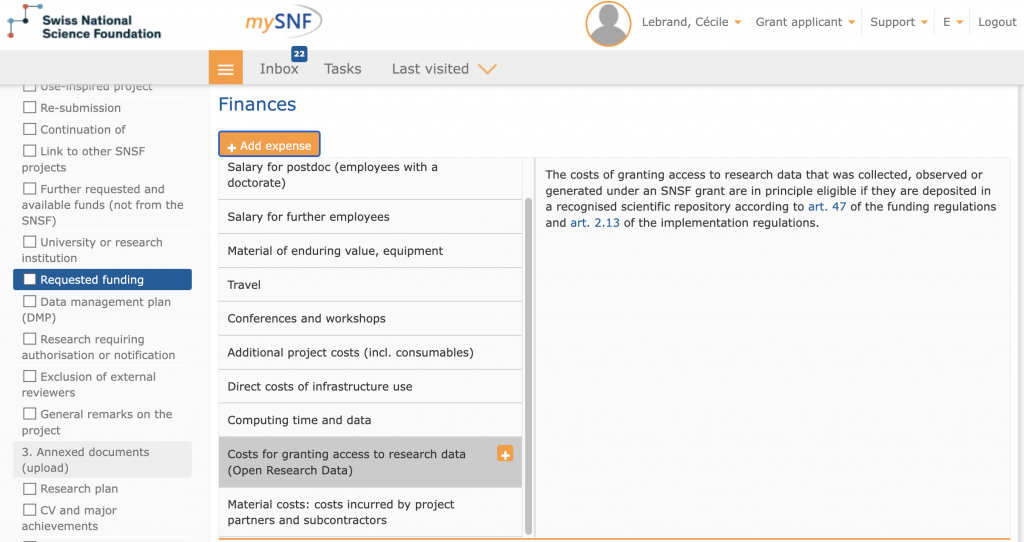Expand the Grant applicant role dropdown
1024x542 pixels.
(x=805, y=22)
